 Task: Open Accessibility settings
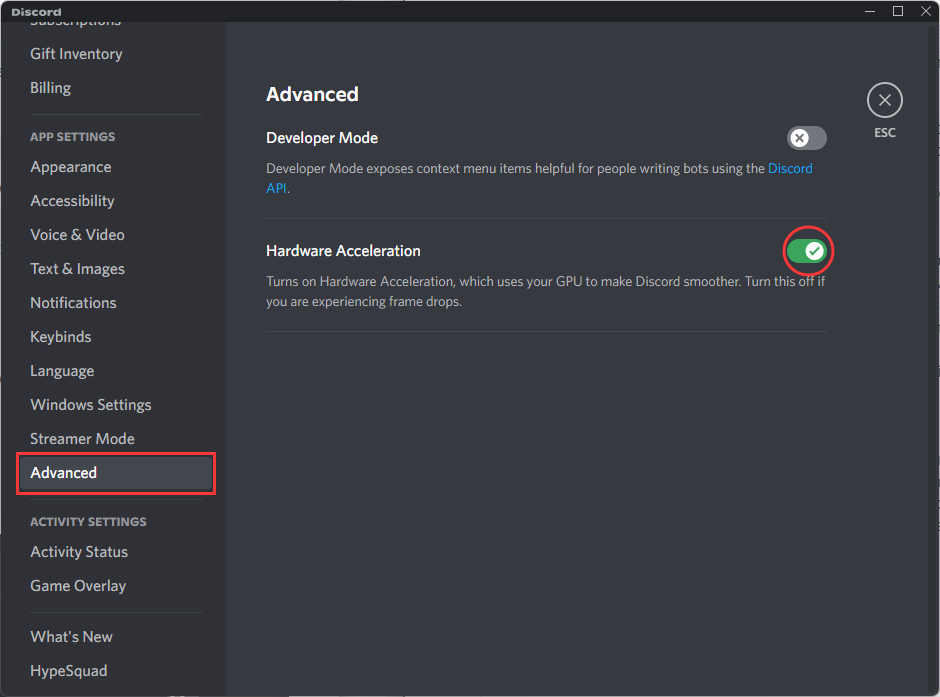tap(72, 201)
